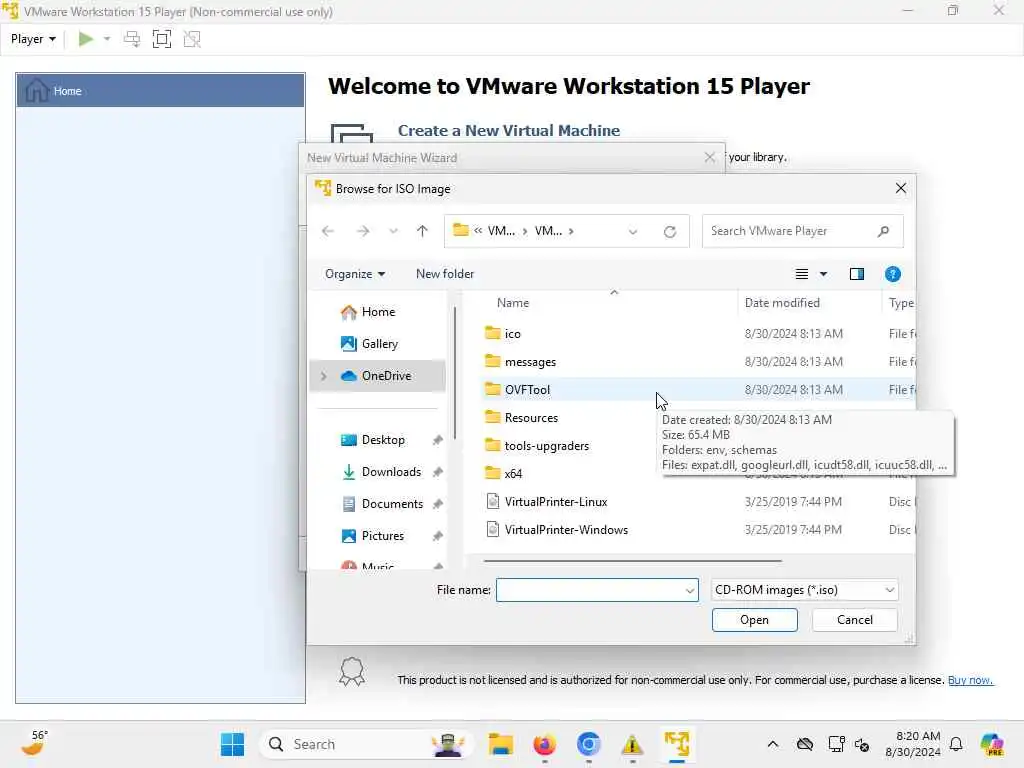The image size is (1024, 768).
Task: Select the Resources folder
Action: [x=532, y=418]
